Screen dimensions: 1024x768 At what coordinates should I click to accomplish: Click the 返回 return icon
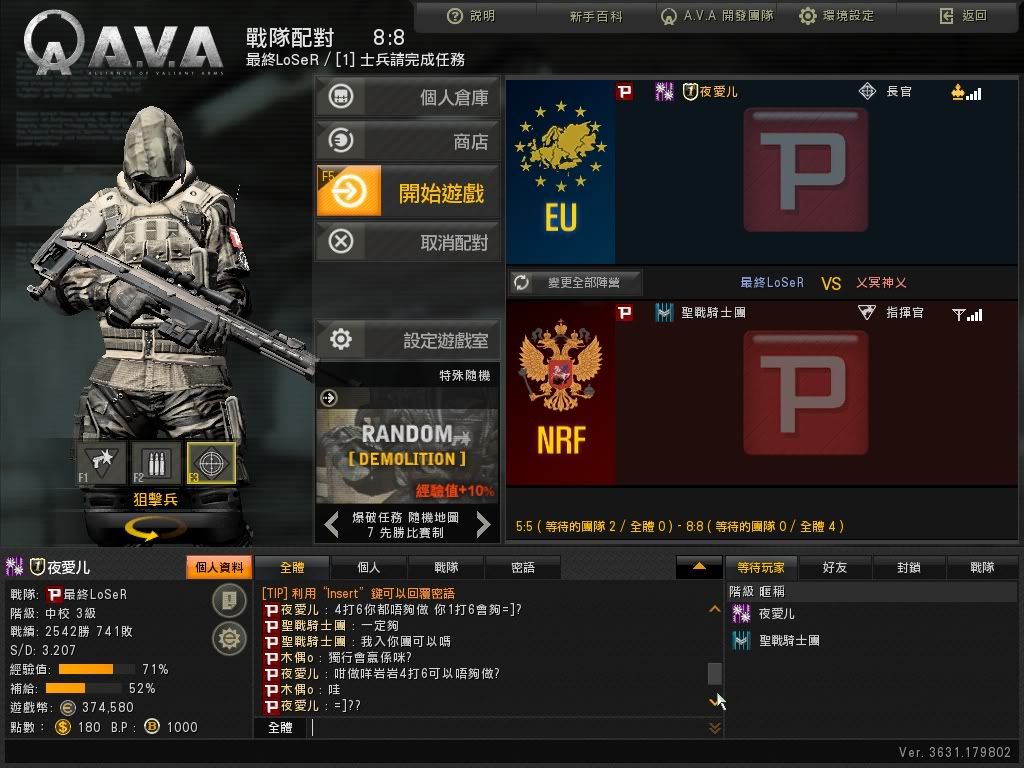coord(946,16)
